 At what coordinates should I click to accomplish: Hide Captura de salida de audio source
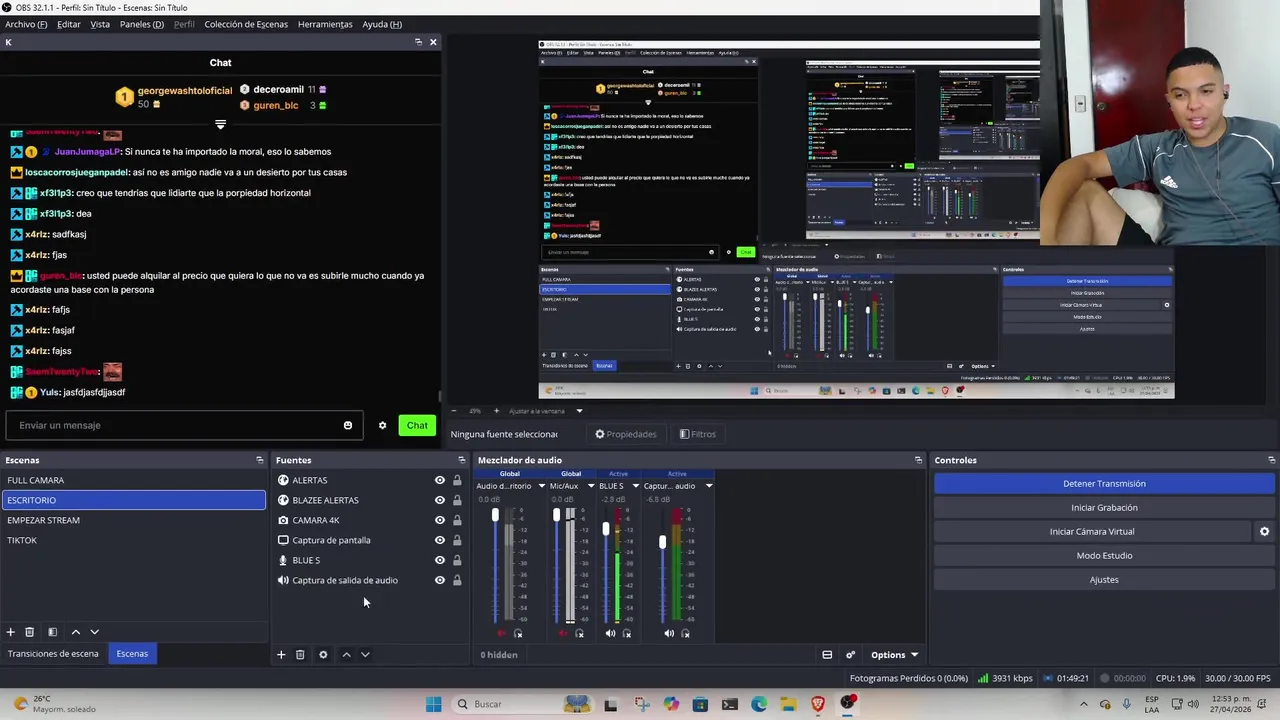pos(439,580)
